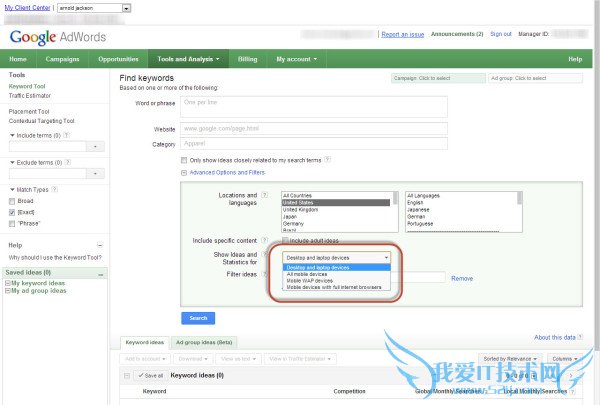Open the Home tab
Screen dimensions: 600x405
point(18,59)
